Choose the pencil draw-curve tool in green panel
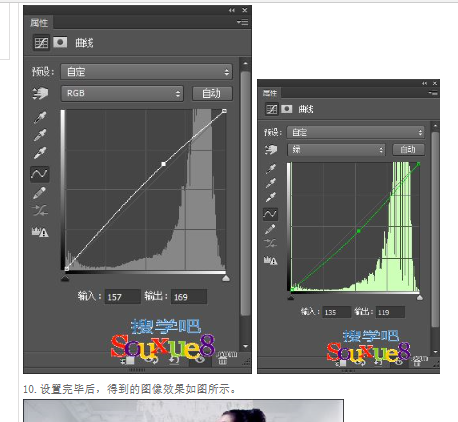 coord(270,229)
